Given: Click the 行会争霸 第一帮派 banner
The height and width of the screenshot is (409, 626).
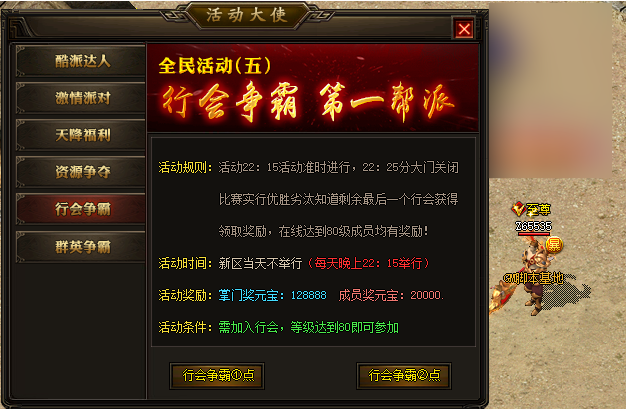Looking at the screenshot, I should (308, 102).
